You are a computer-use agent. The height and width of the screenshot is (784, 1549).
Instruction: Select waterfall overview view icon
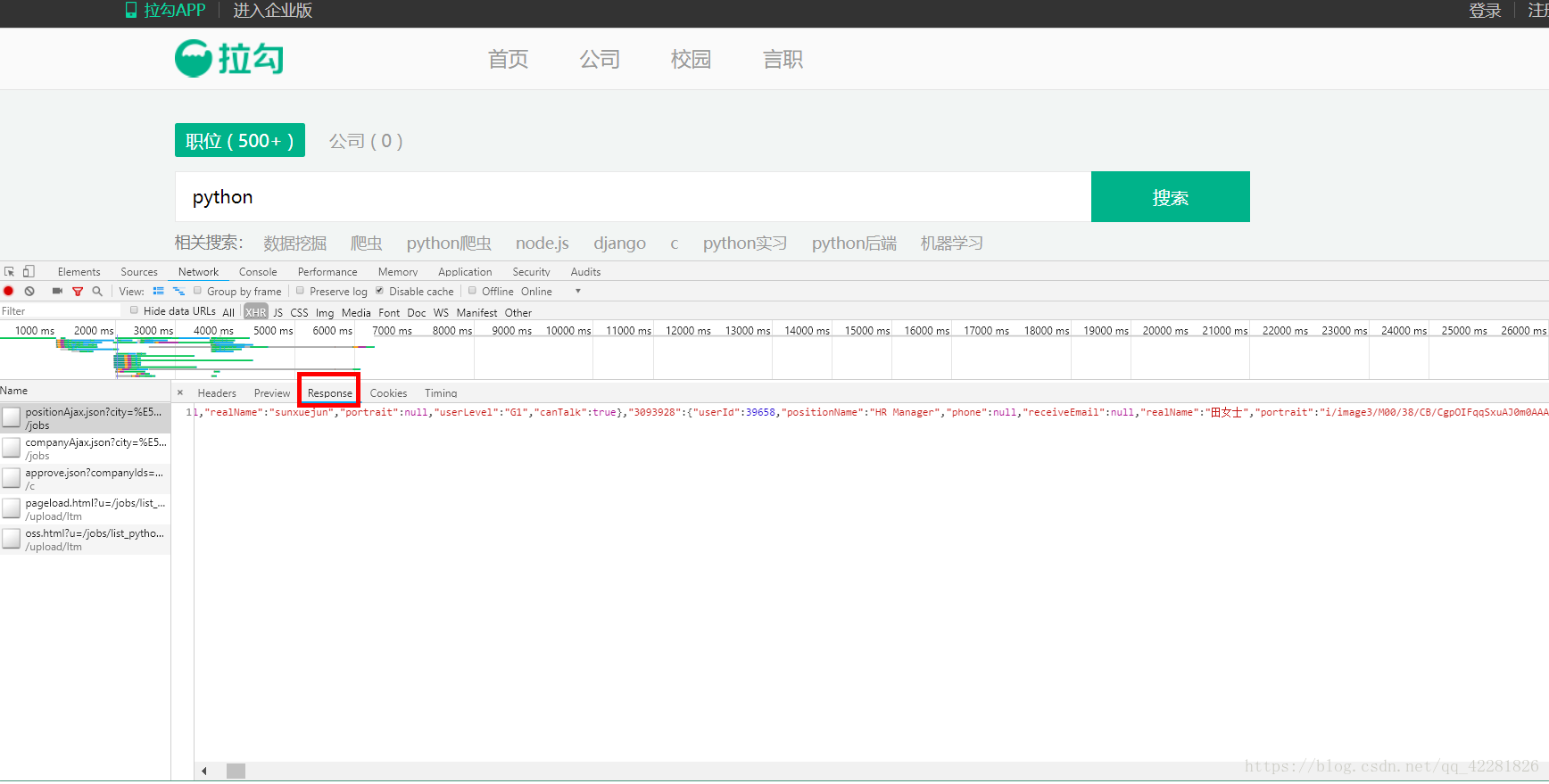(x=178, y=292)
